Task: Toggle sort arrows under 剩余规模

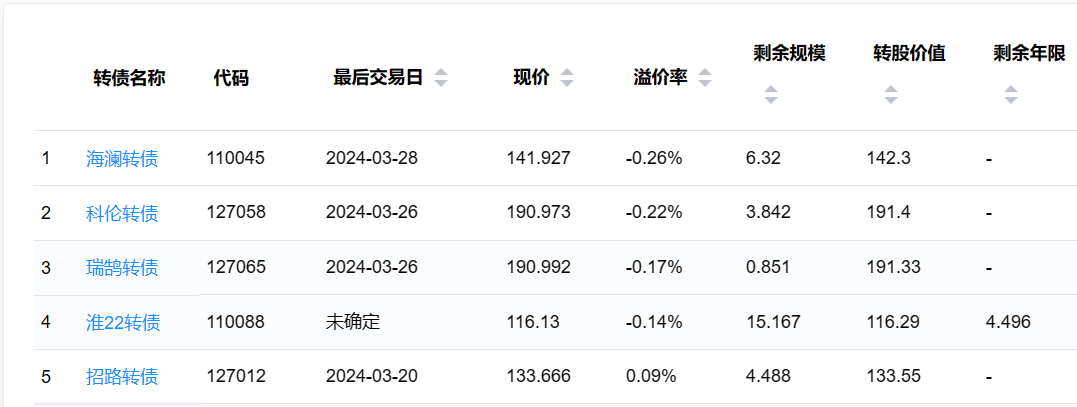Action: (x=770, y=95)
